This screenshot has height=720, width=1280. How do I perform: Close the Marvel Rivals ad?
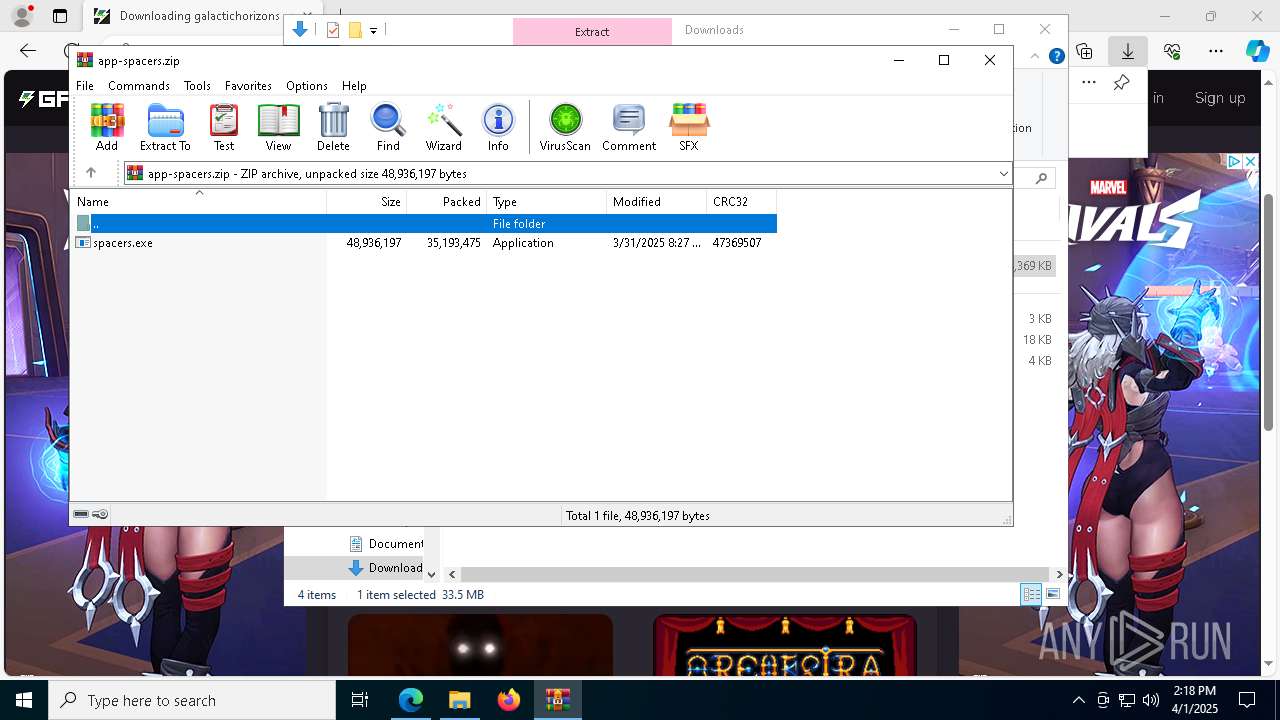click(1249, 161)
